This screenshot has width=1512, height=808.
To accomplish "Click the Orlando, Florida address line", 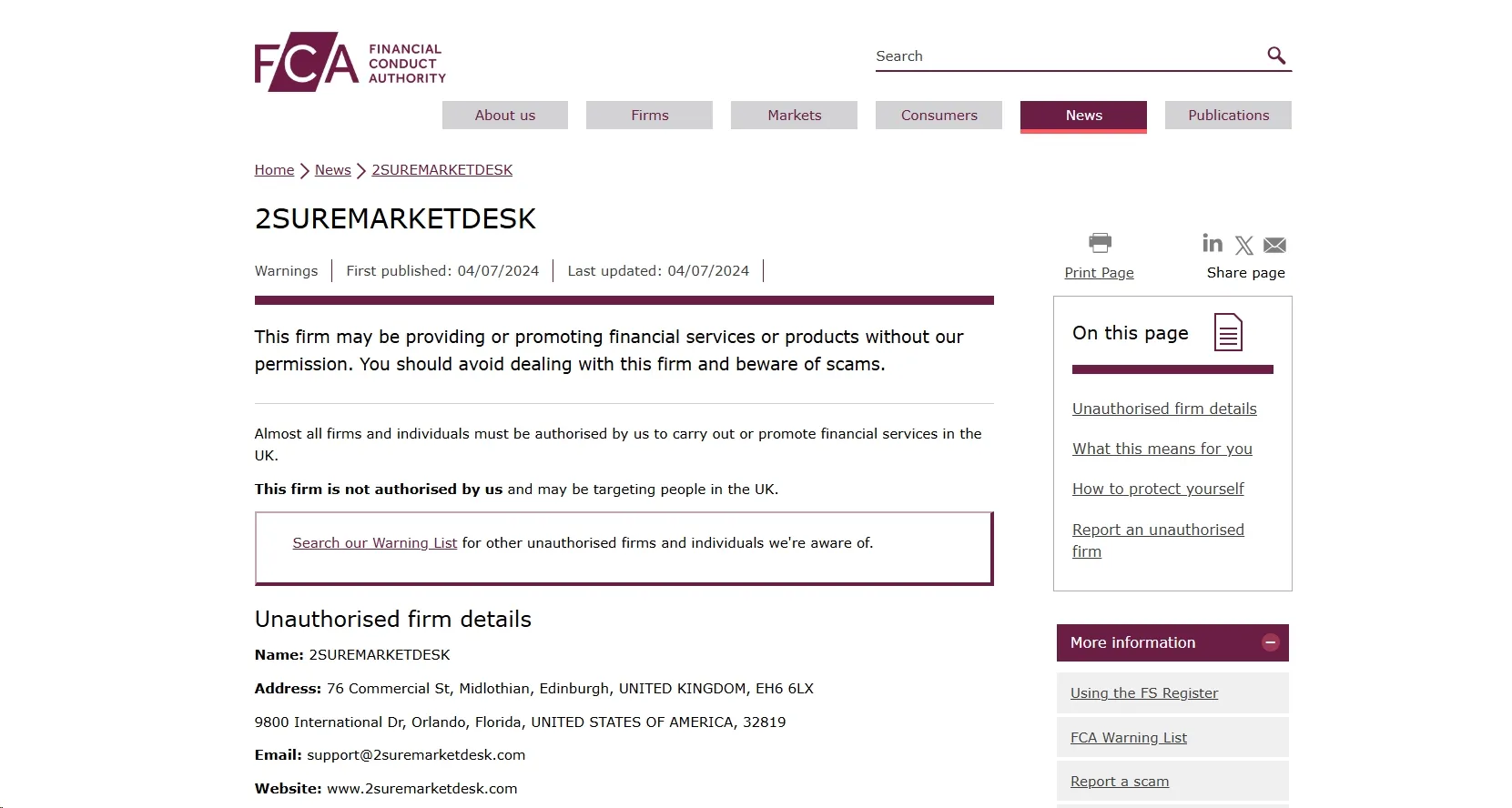I will click(521, 722).
